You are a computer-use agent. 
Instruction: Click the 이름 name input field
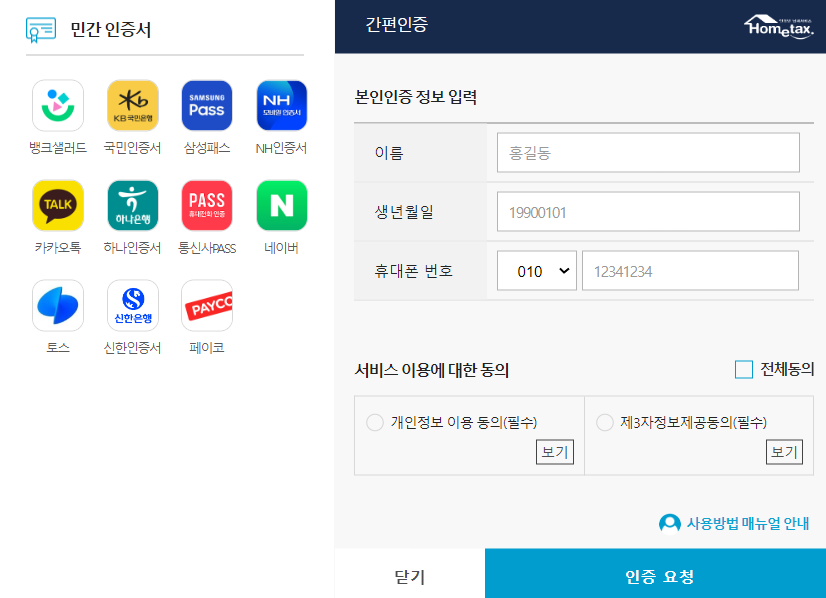coord(647,152)
